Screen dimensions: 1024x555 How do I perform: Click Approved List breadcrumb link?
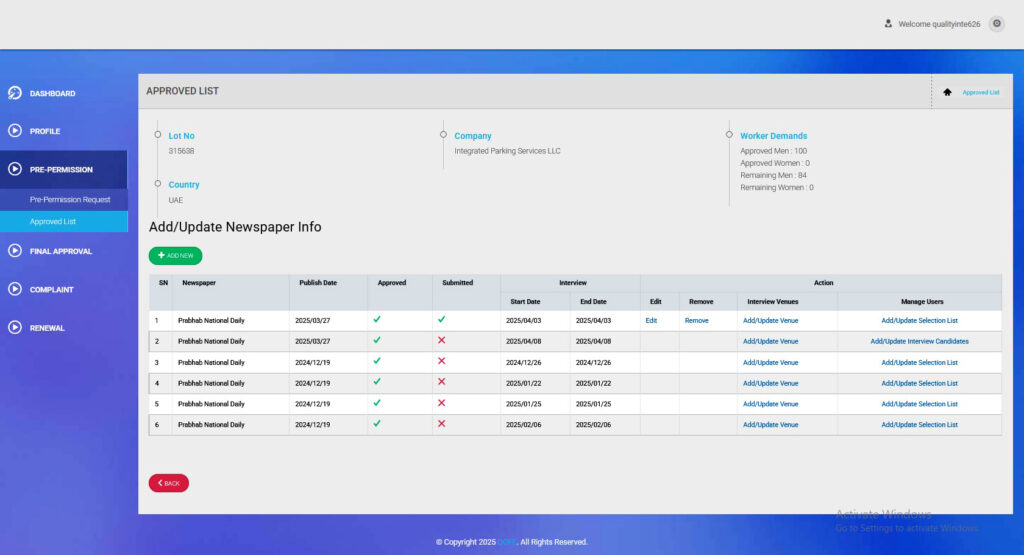click(x=980, y=92)
